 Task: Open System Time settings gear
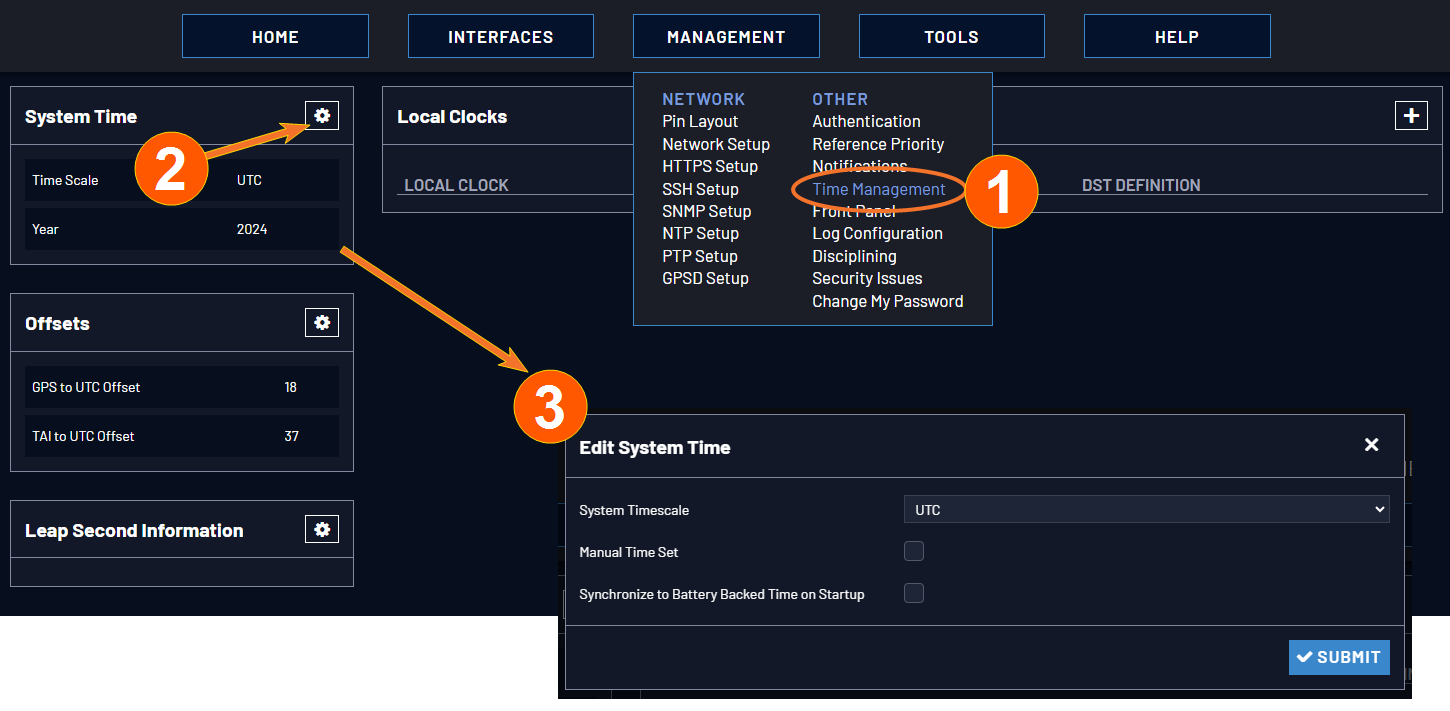(322, 116)
